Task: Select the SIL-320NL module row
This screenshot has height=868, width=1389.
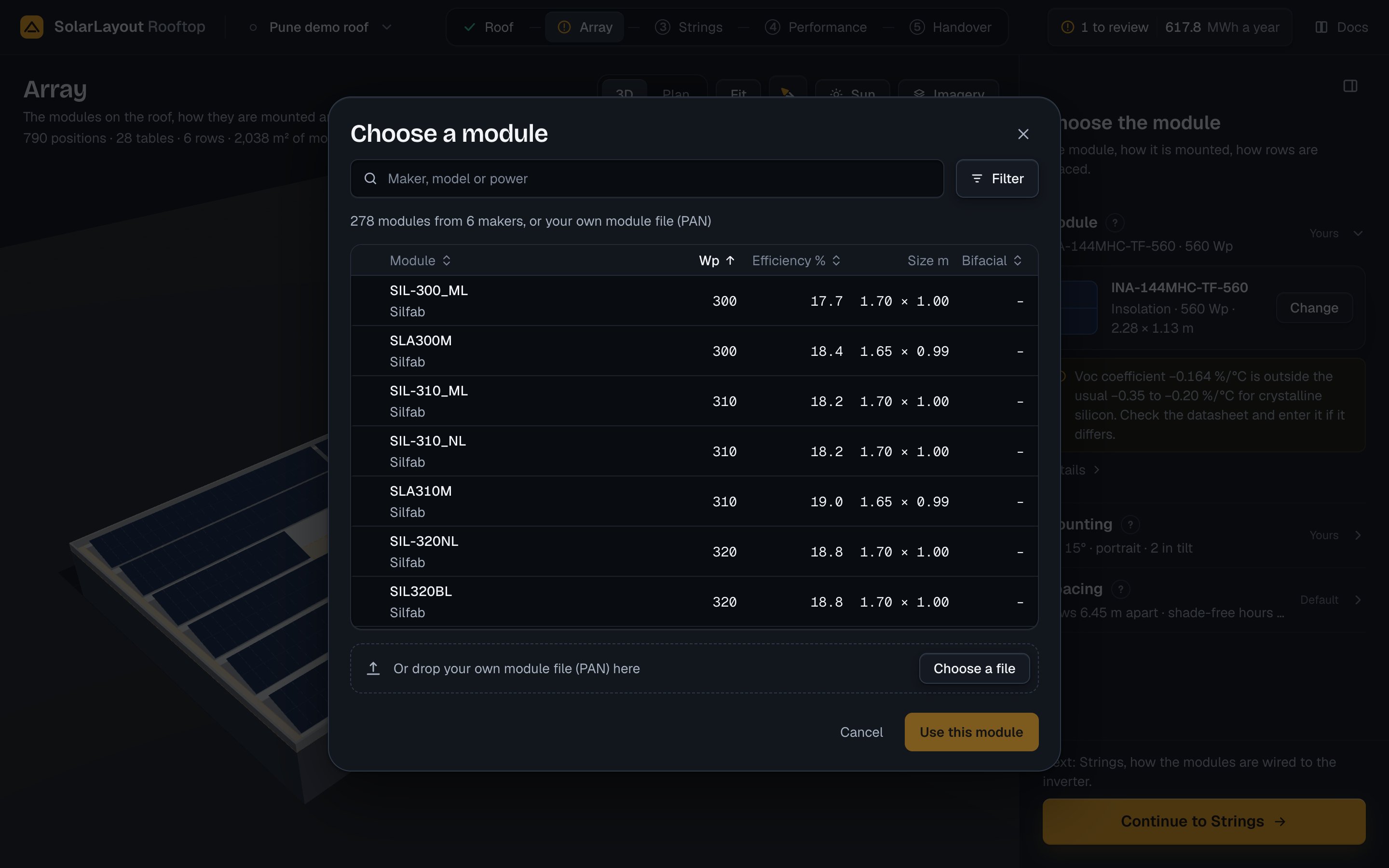Action: click(x=694, y=552)
